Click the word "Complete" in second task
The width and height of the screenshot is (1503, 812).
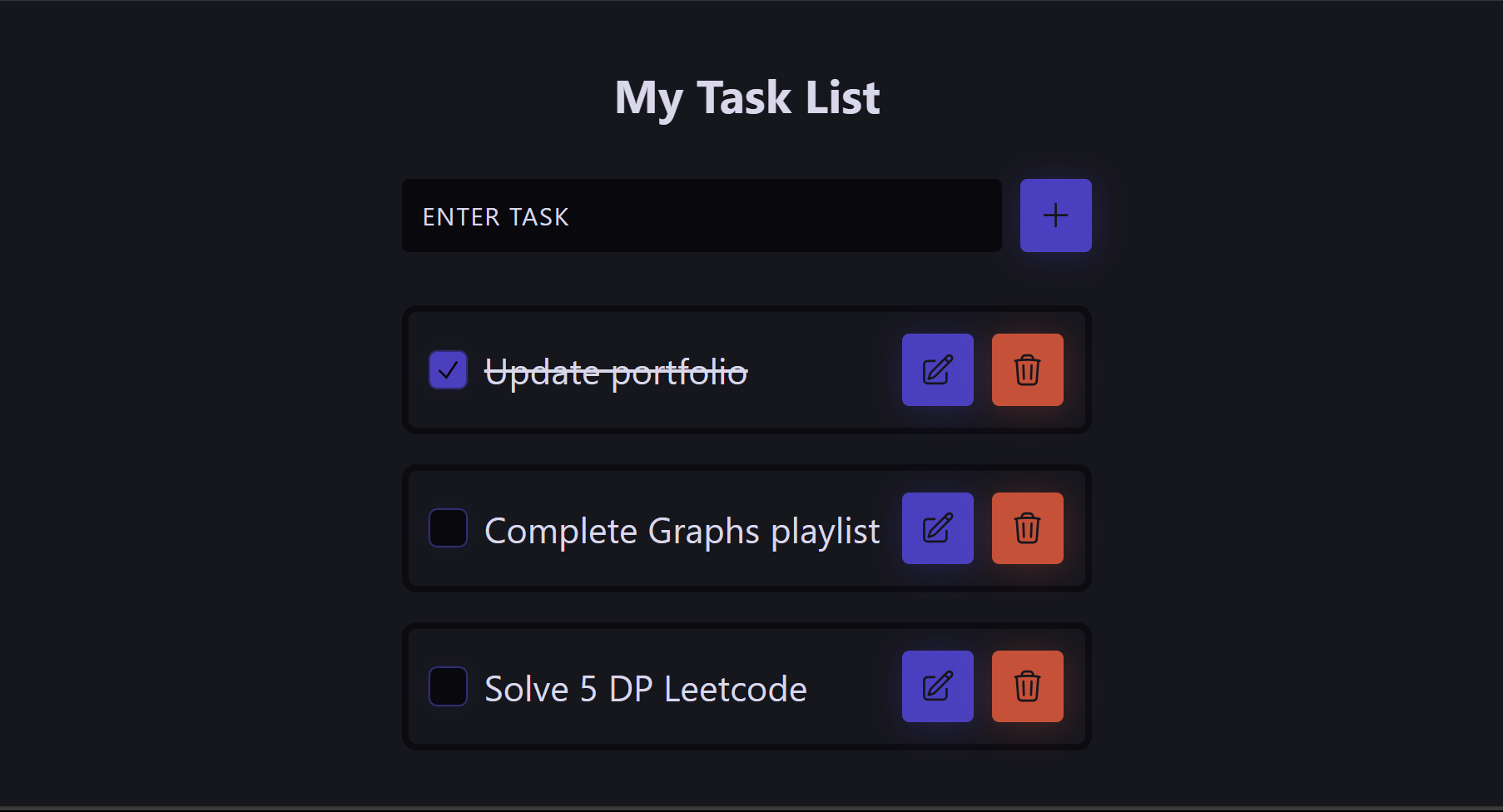coord(560,531)
